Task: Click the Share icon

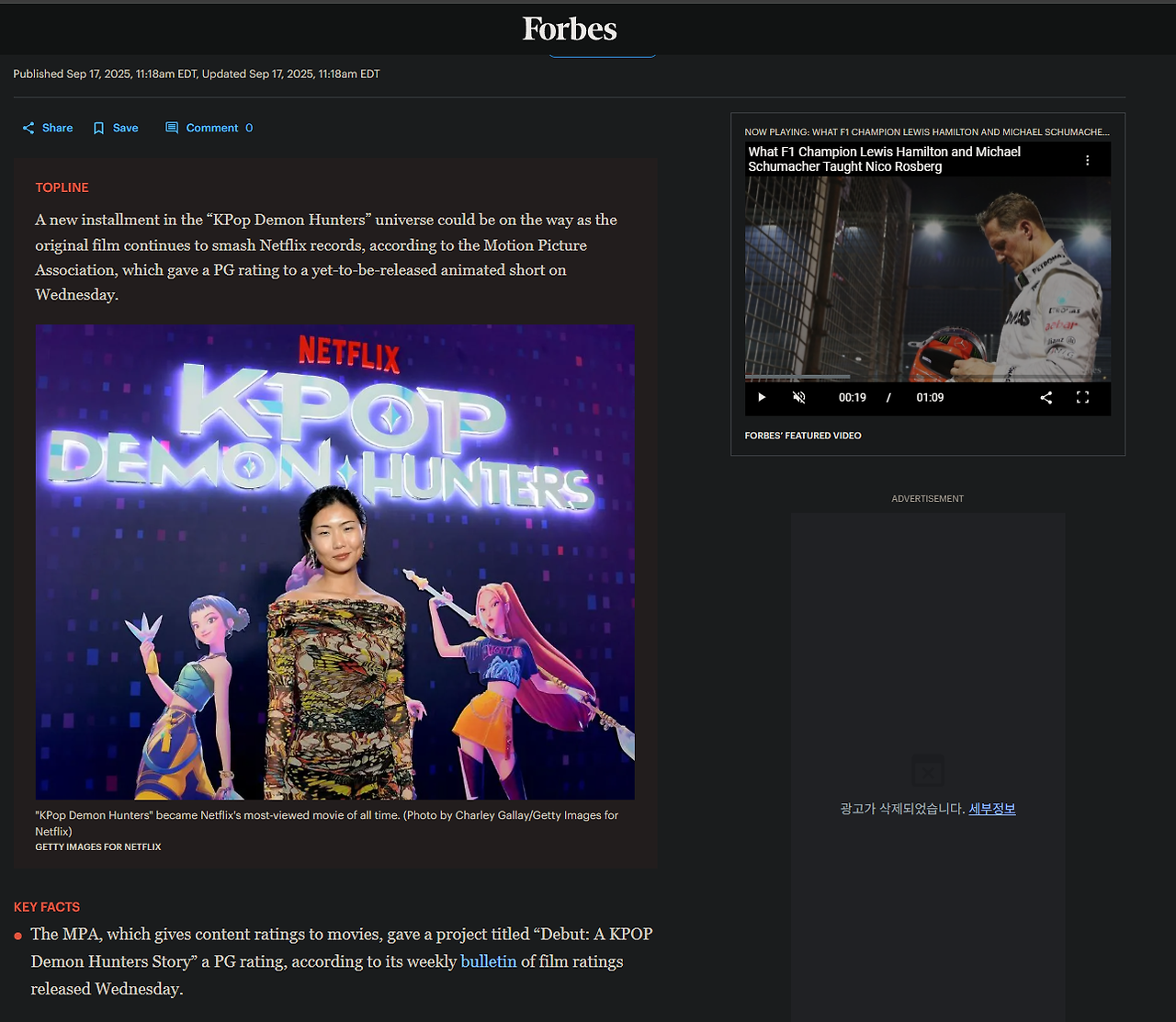Action: point(28,129)
